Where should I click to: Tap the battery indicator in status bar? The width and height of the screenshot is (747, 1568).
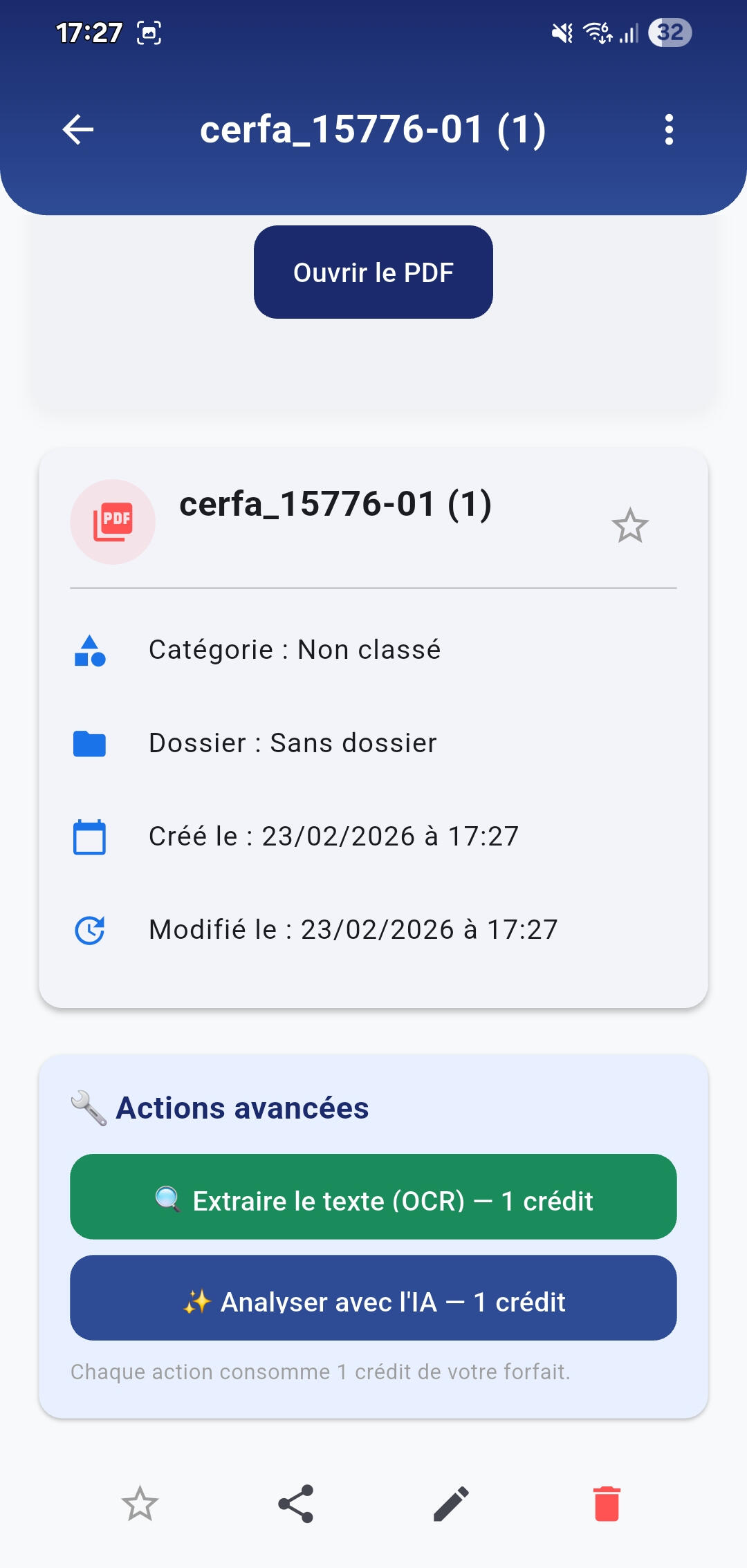pos(670,32)
